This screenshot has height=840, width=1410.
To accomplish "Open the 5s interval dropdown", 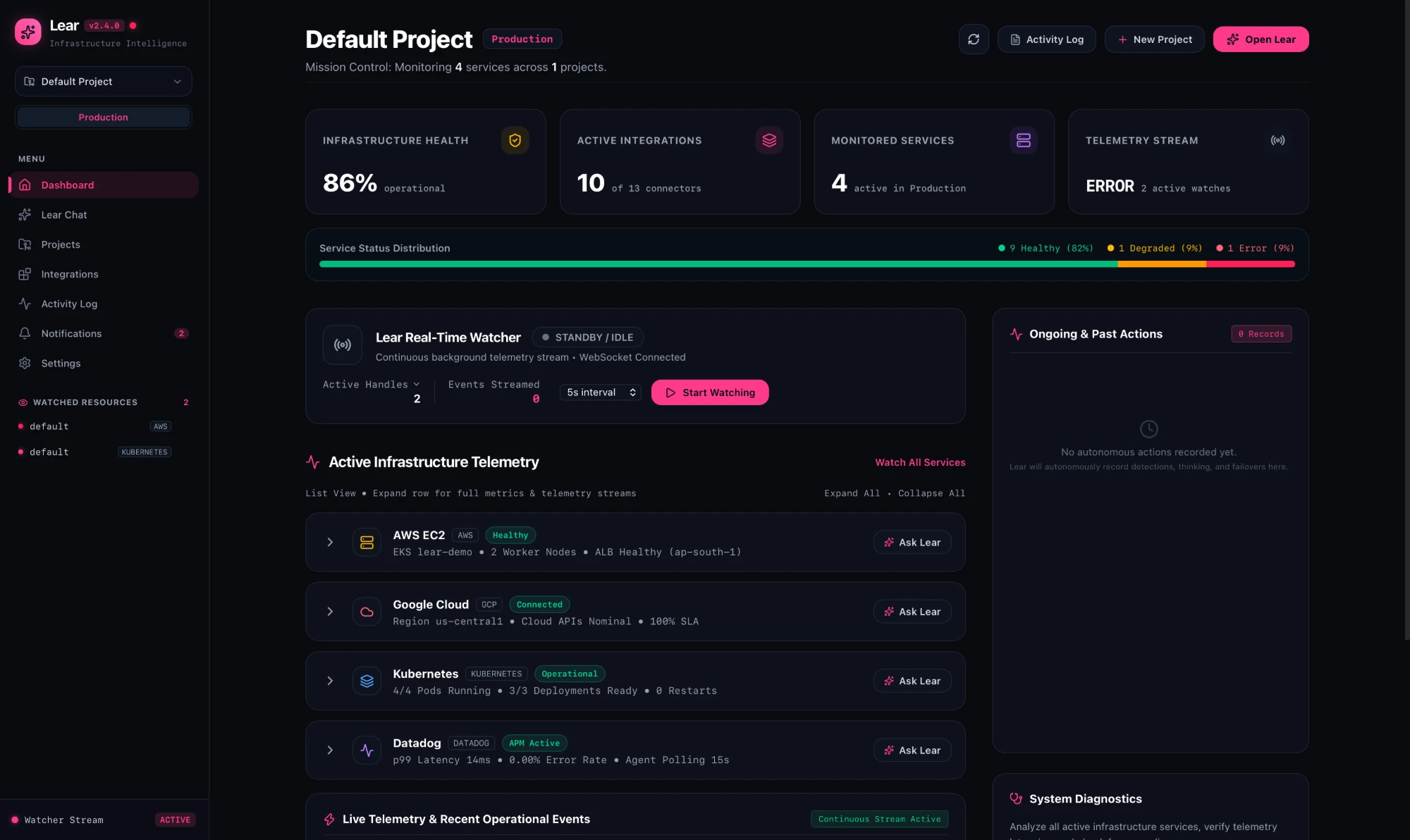I will (601, 393).
